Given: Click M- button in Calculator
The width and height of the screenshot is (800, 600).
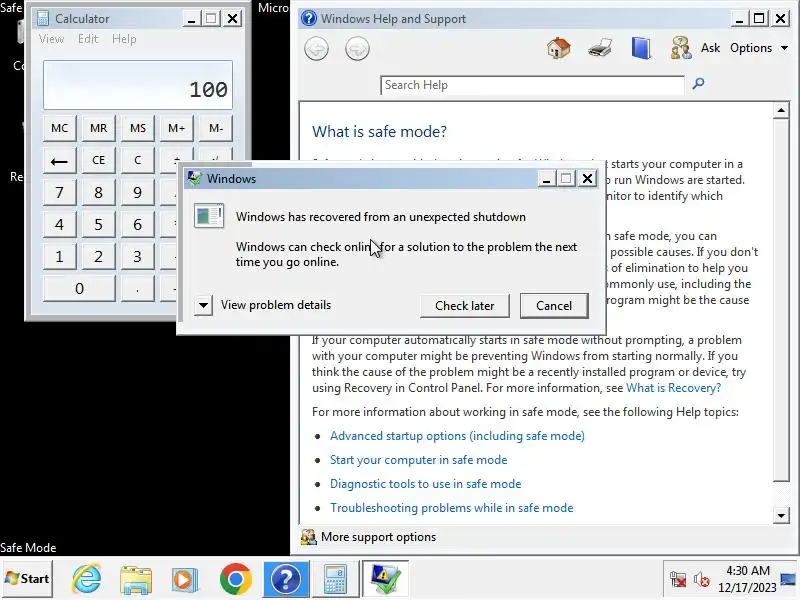Looking at the screenshot, I should pyautogui.click(x=216, y=128).
